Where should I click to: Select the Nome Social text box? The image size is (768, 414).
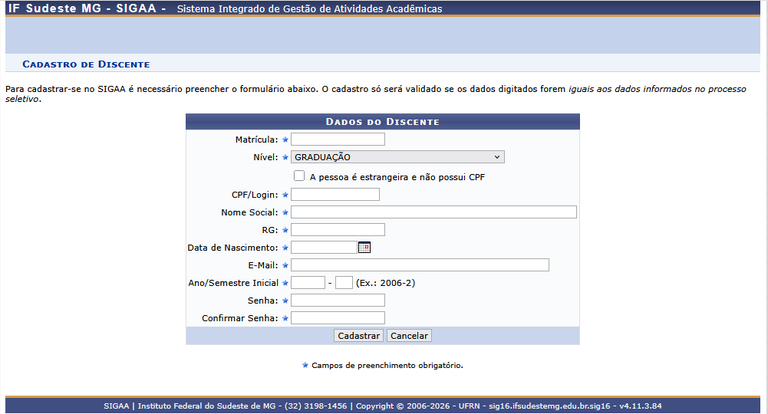tap(433, 212)
